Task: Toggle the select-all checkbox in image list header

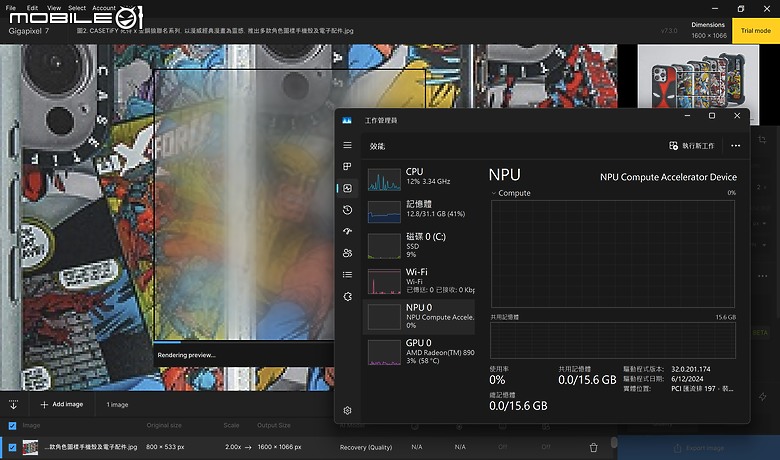Action: (x=12, y=426)
